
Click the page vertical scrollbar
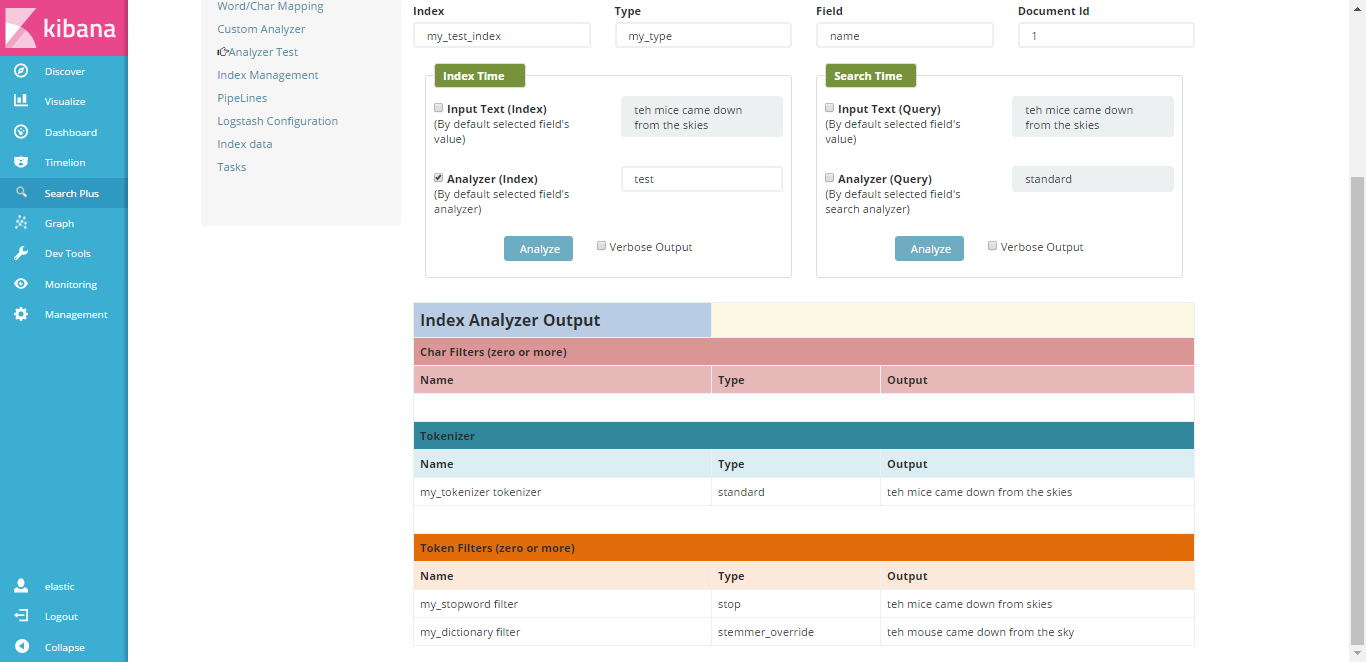click(x=1357, y=400)
